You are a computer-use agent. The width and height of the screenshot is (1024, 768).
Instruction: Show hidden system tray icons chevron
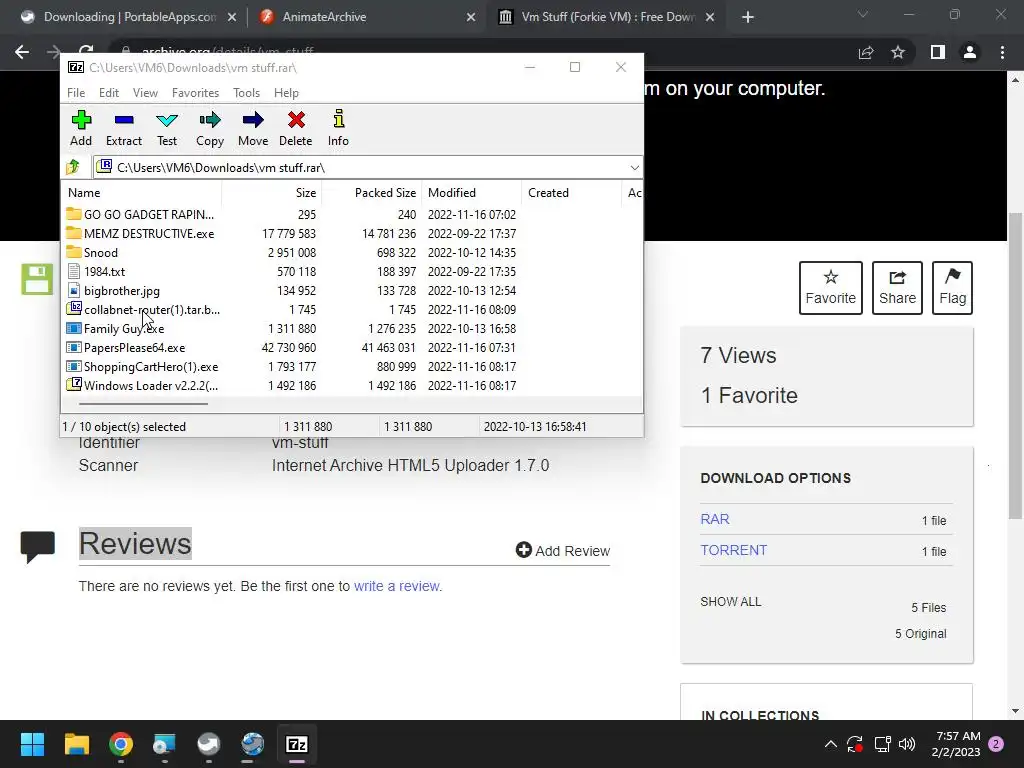pos(831,744)
